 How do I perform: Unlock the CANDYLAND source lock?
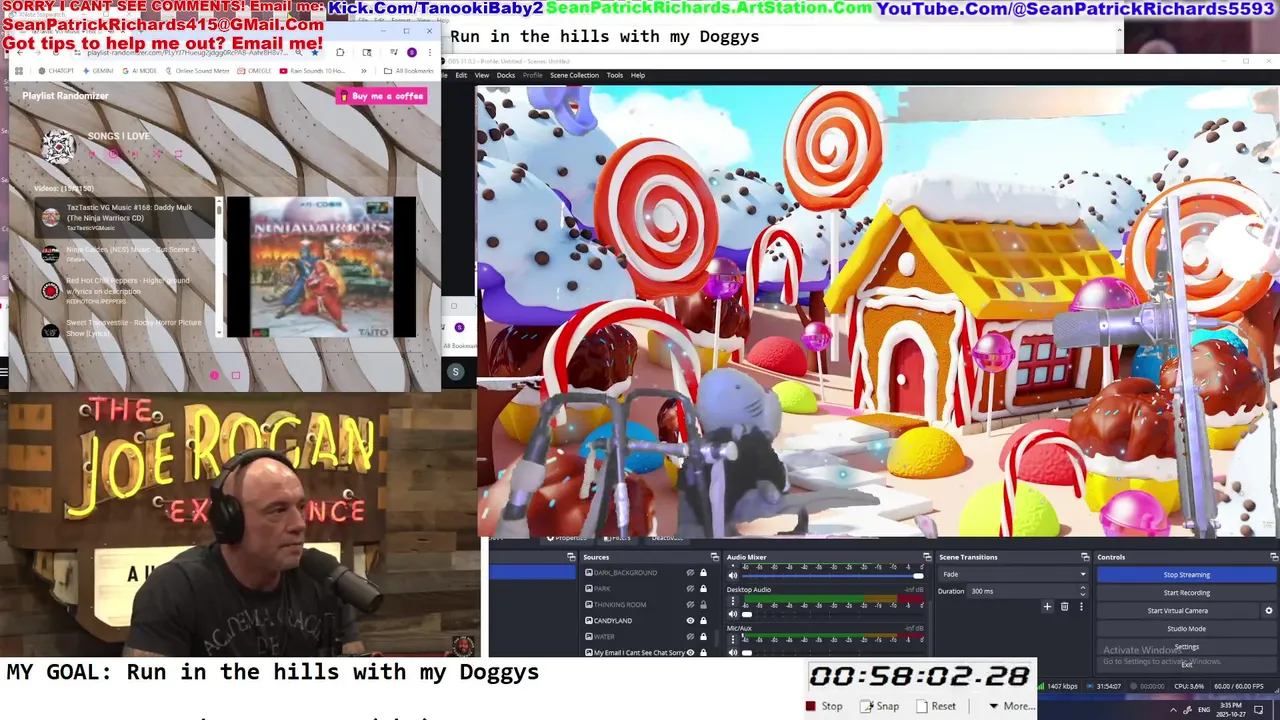point(703,621)
